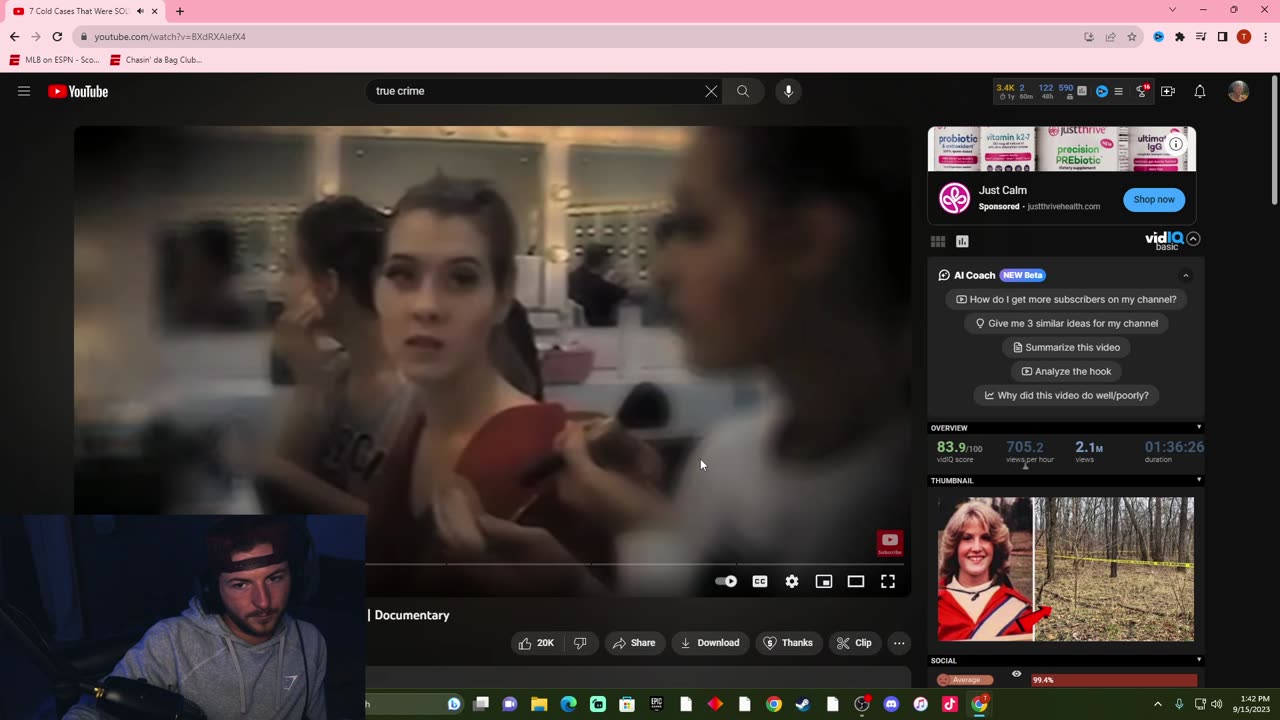Go to YouTube home via logo
The height and width of the screenshot is (720, 1280).
coord(78,91)
